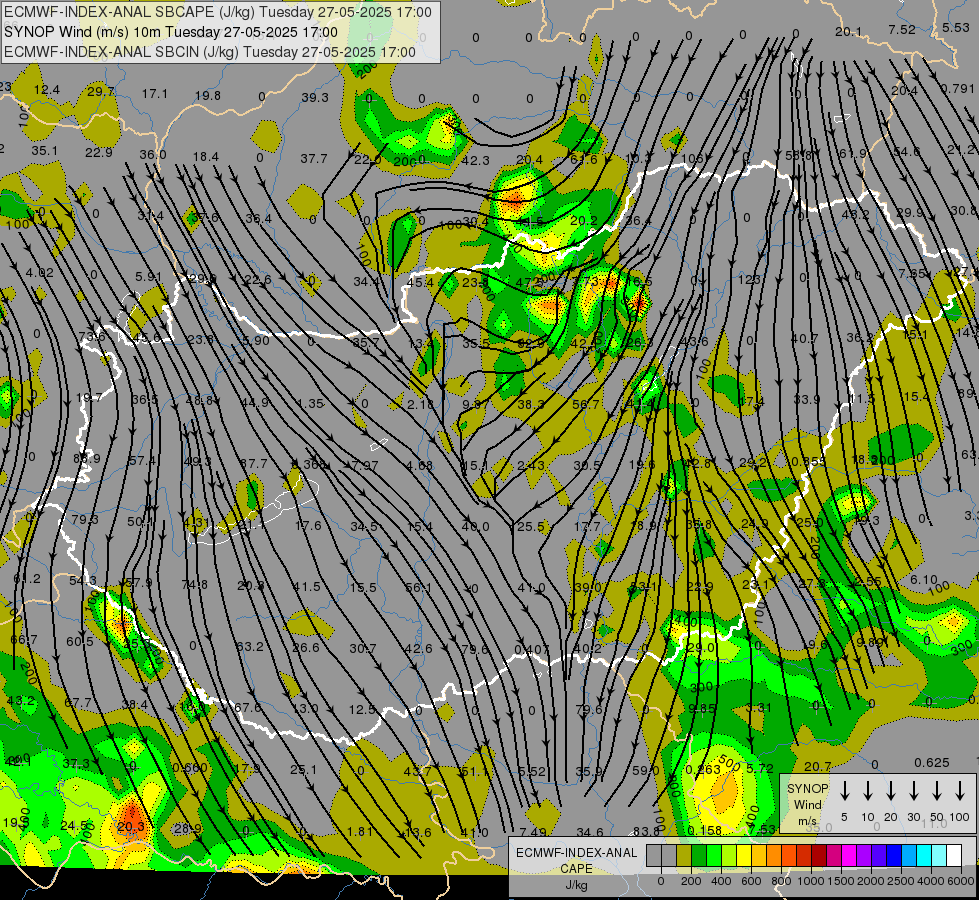Select the amber swatch before the 800 tick

774,855
